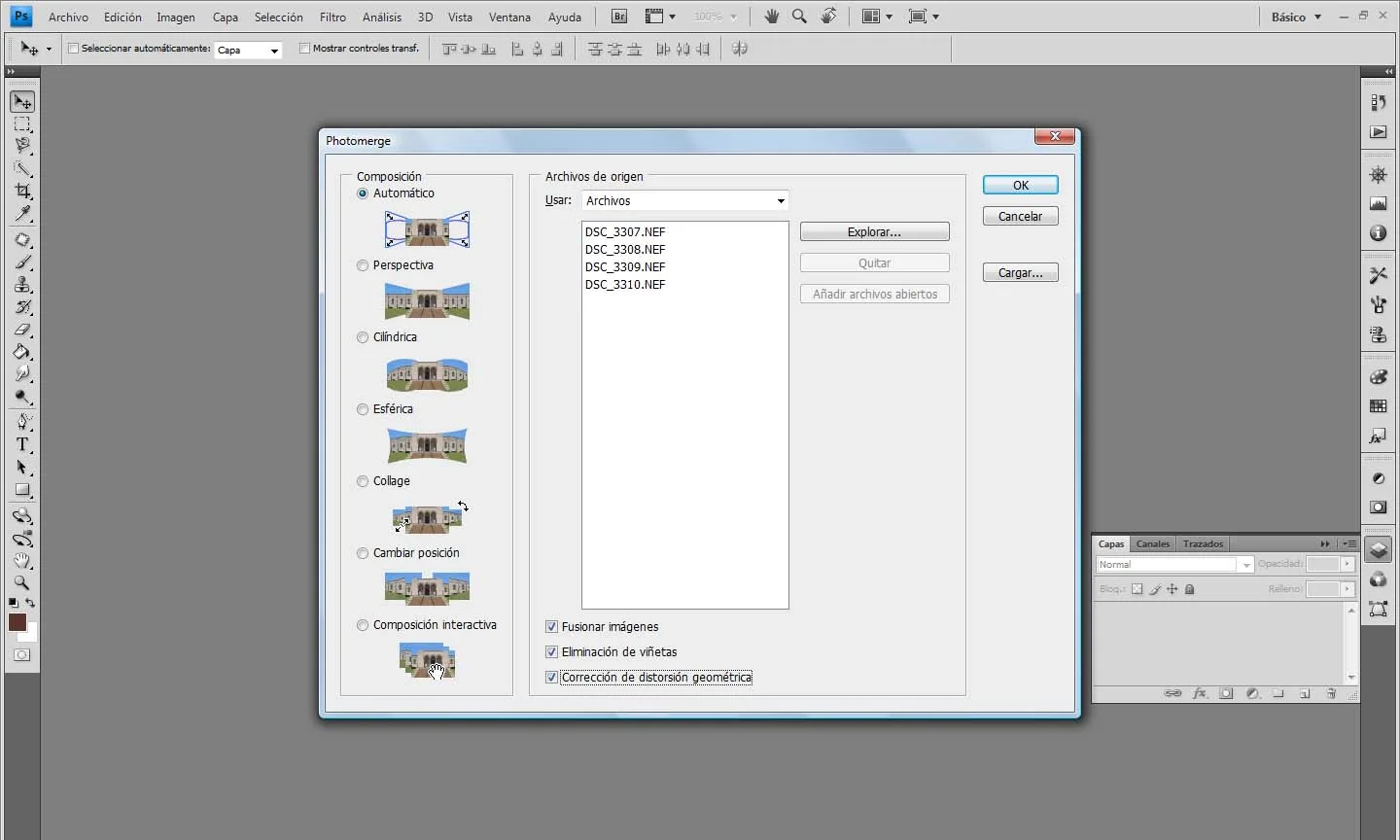This screenshot has height=840, width=1400.
Task: Select the Collage composition option
Action: coord(363,481)
